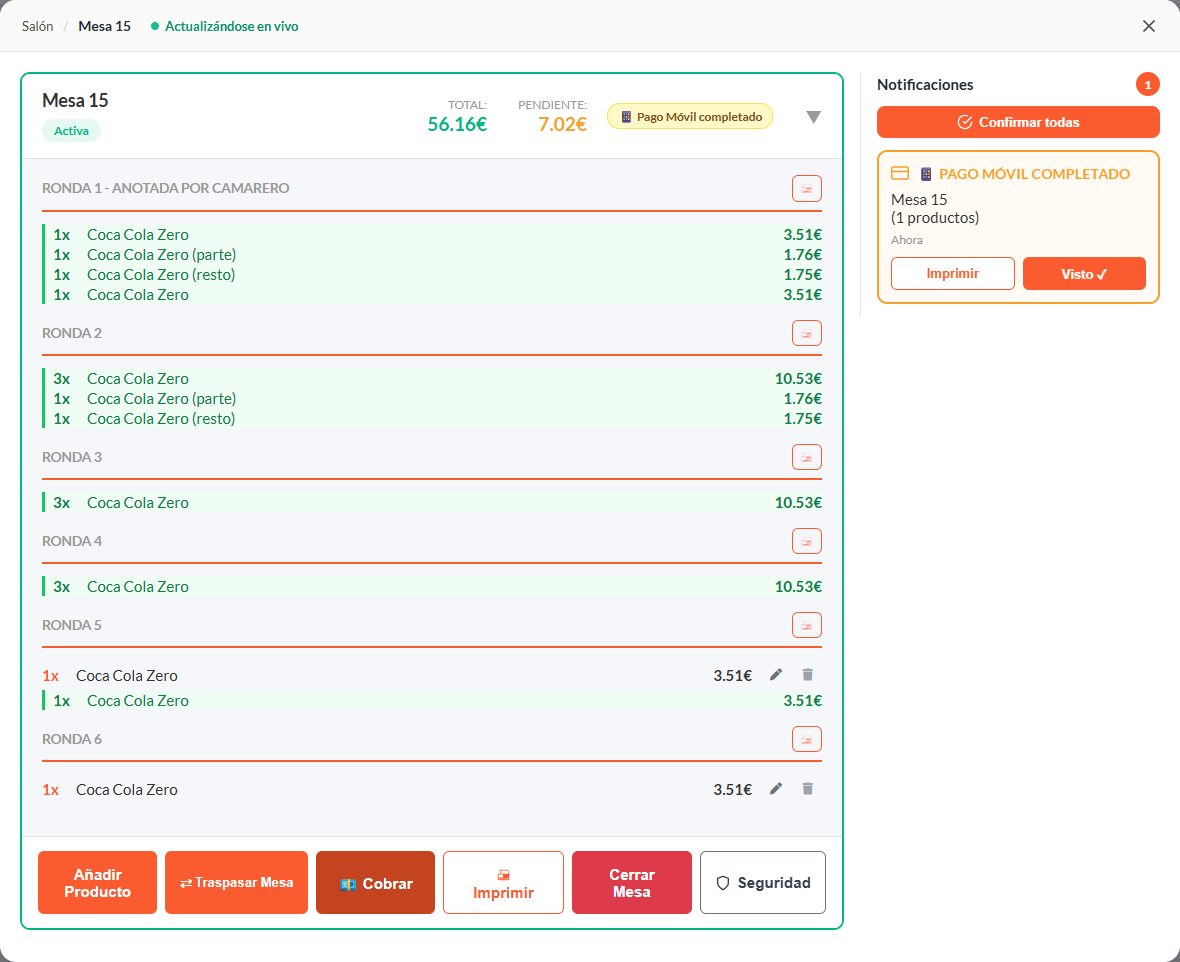Edit Coca Cola Zero in Ronda 6
1180x962 pixels.
[x=776, y=788]
